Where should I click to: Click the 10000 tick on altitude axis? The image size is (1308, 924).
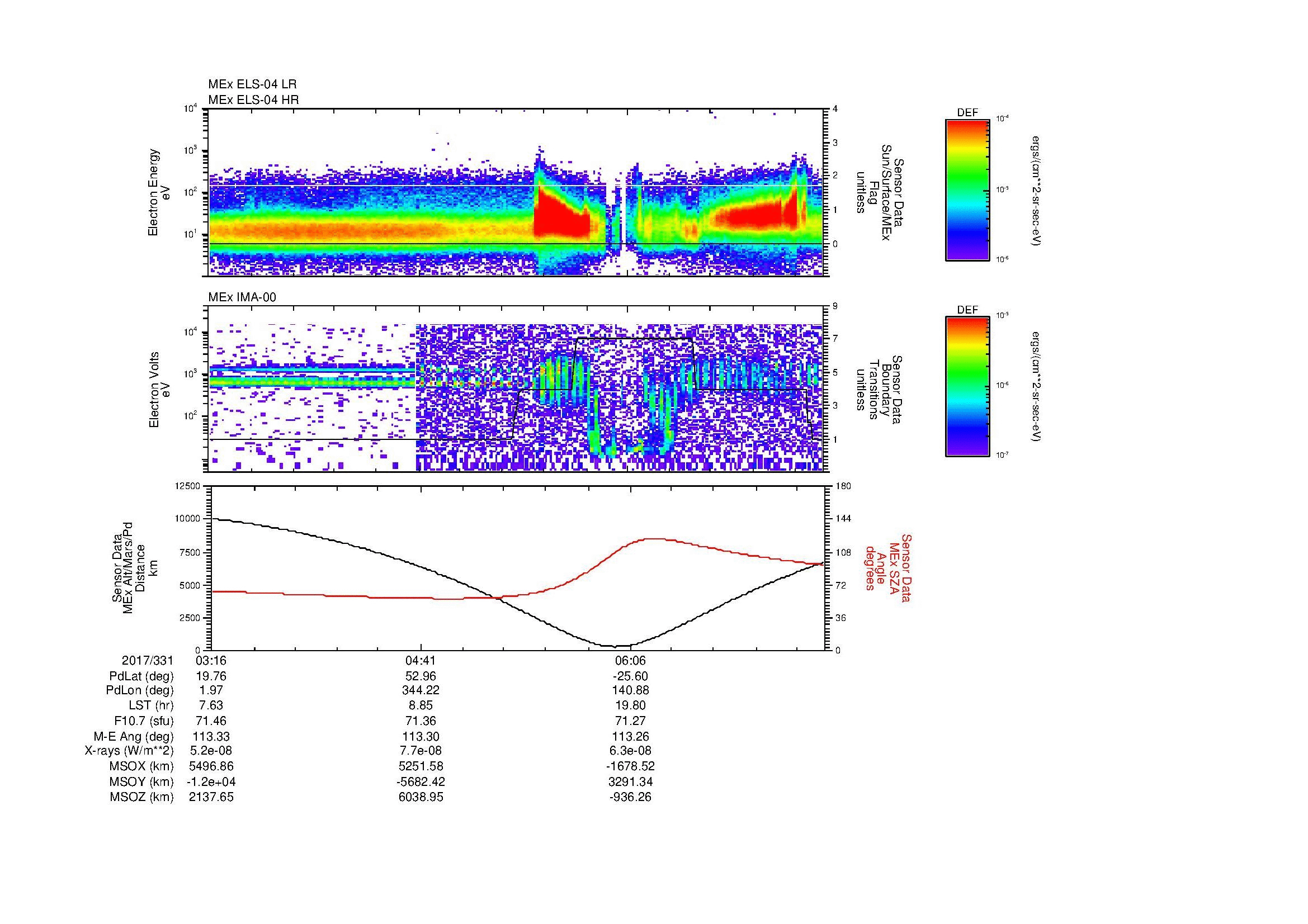point(188,519)
